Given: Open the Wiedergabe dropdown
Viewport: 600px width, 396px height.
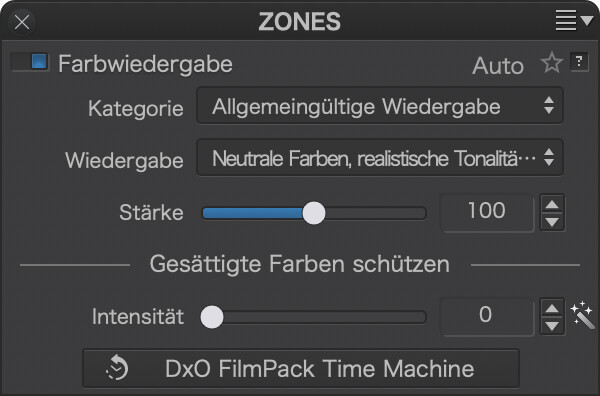Looking at the screenshot, I should [380, 158].
